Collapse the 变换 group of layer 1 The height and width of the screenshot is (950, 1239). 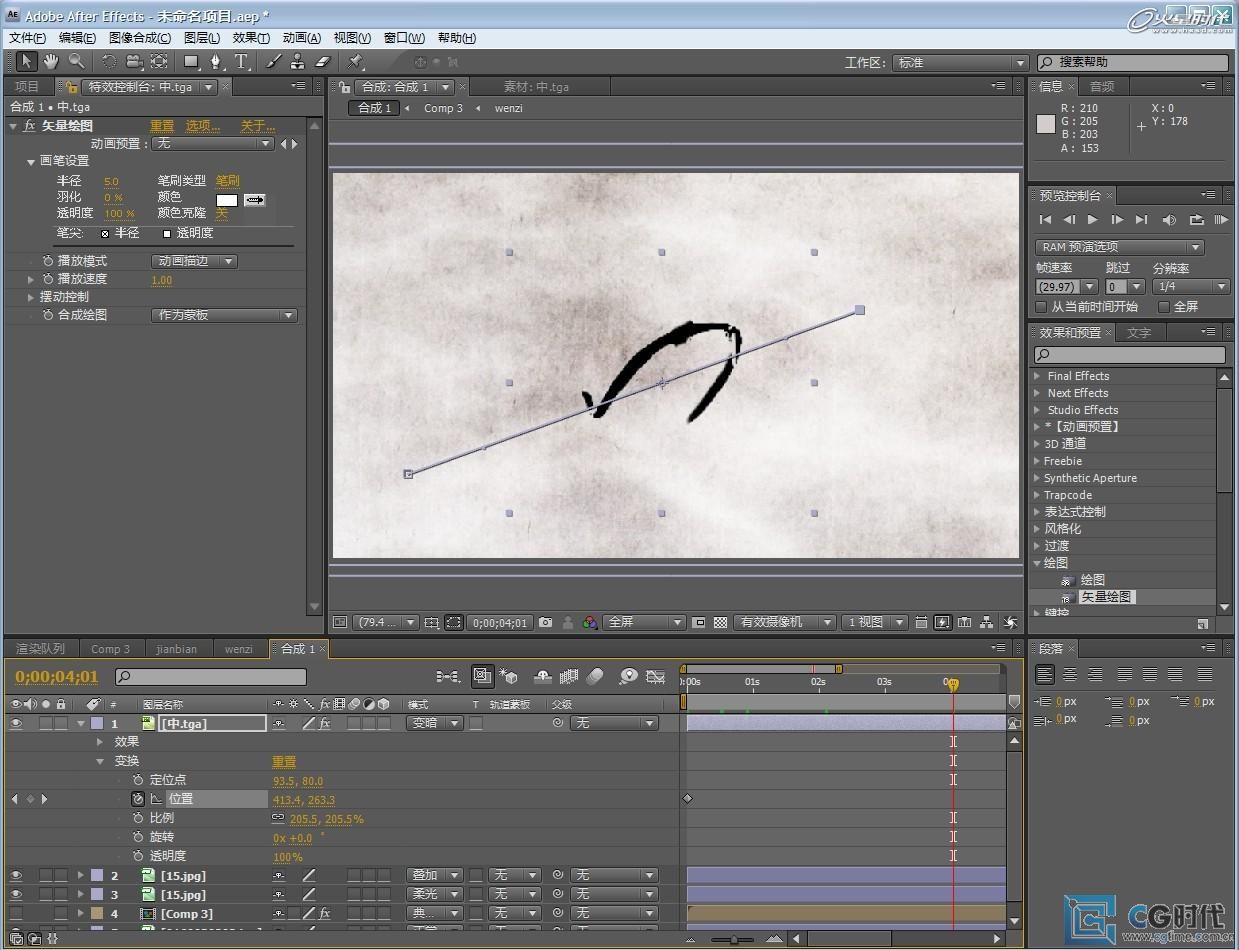pyautogui.click(x=100, y=761)
